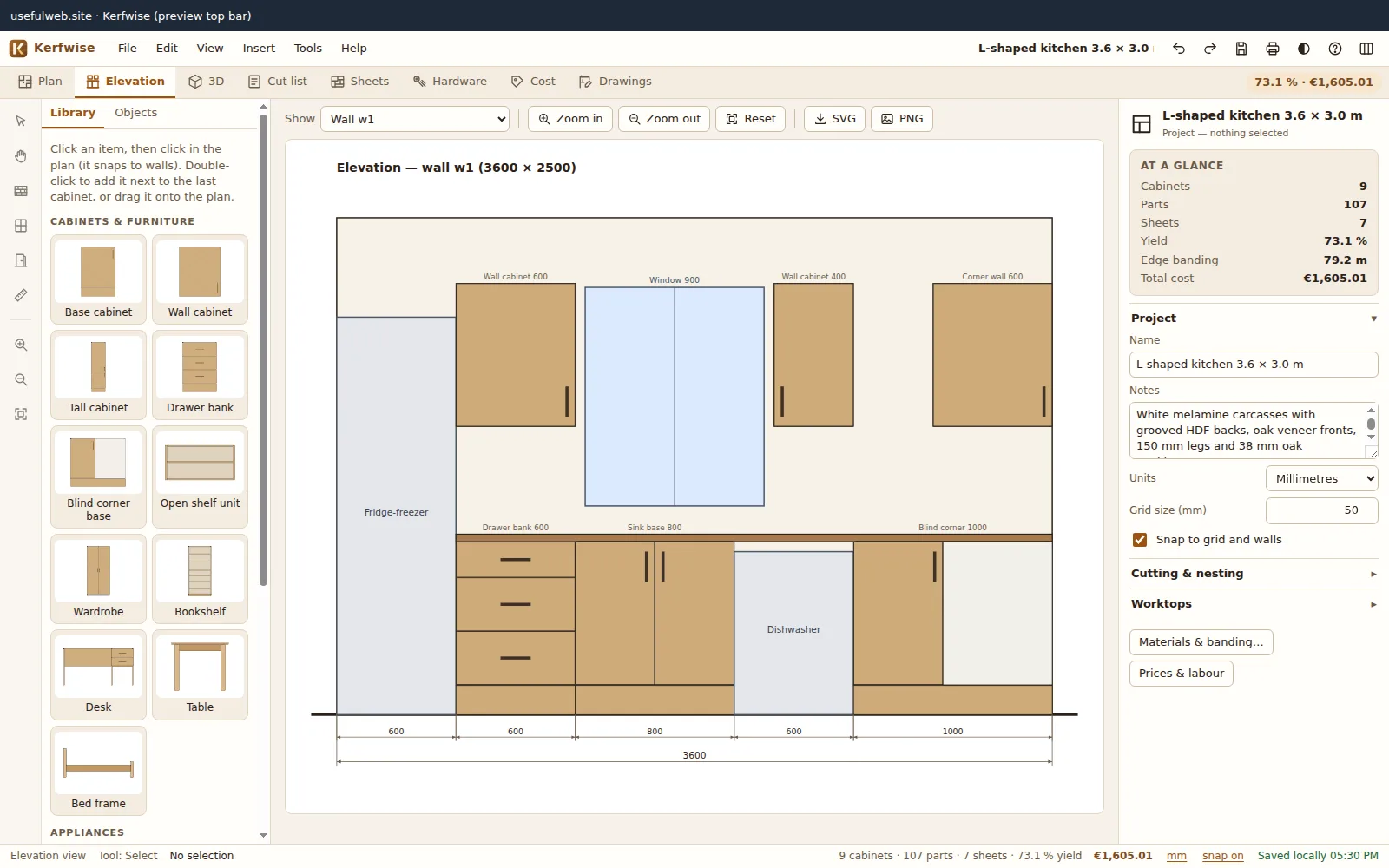Export elevation as SVG

tap(835, 119)
